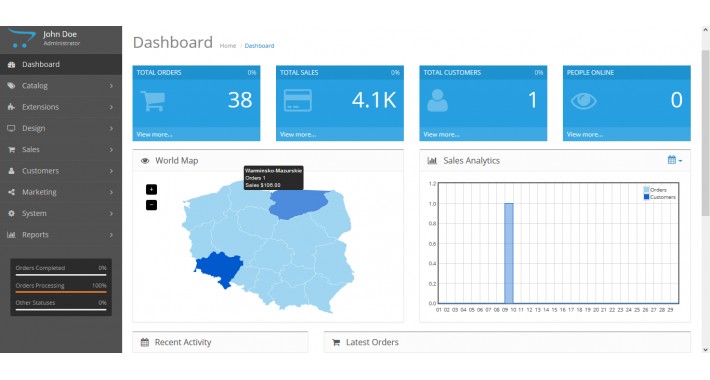This screenshot has width=710, height=380.
Task: Open the Reports menu item
Action: coord(61,235)
